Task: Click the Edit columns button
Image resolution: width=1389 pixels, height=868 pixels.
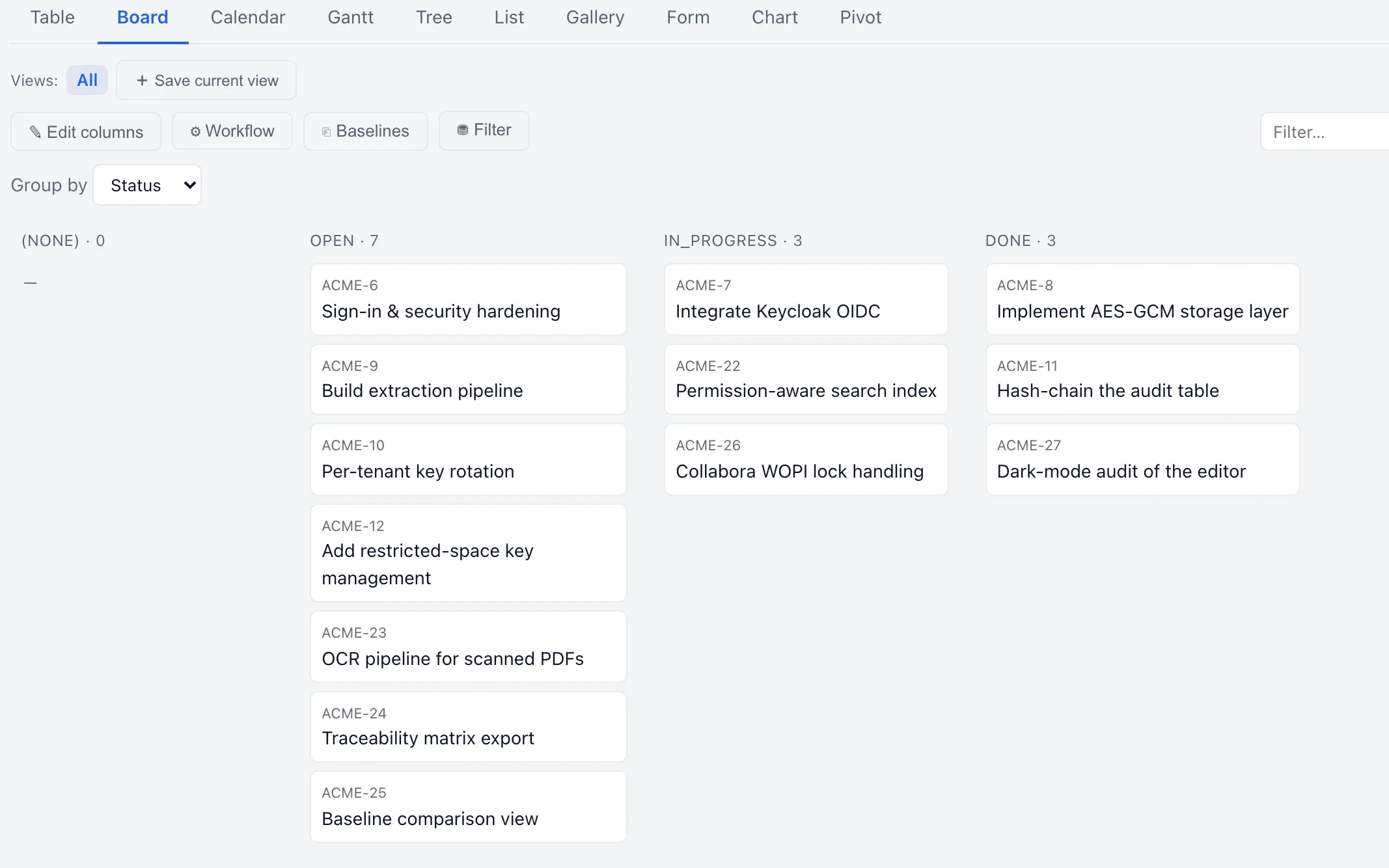Action: 86,131
